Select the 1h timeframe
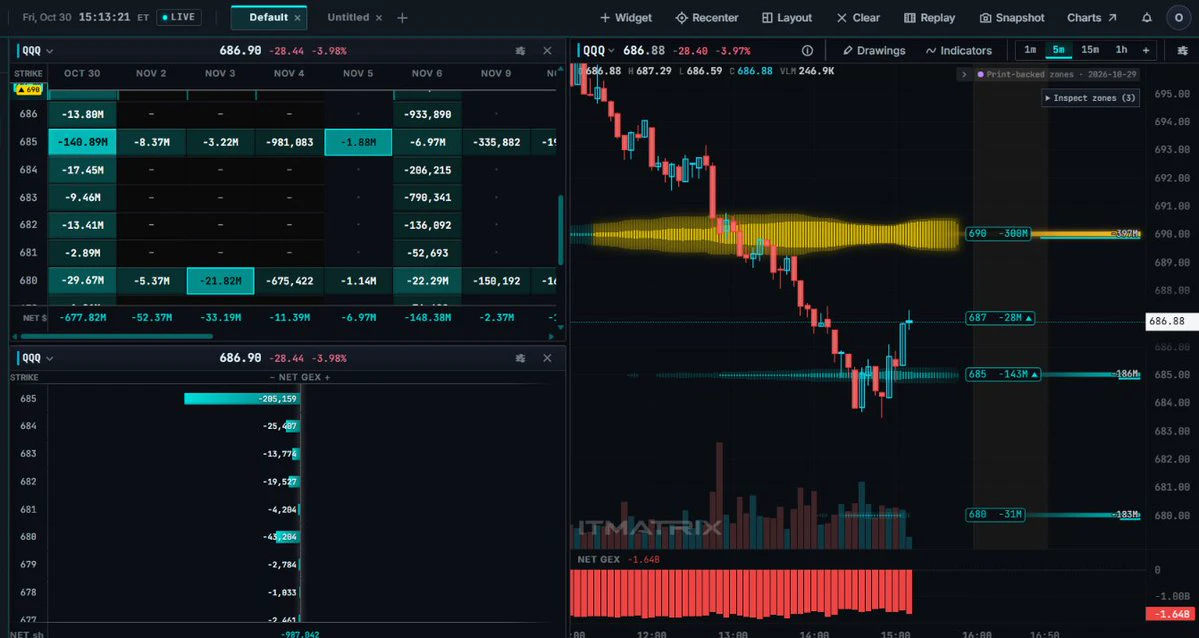This screenshot has height=638, width=1199. (1121, 50)
